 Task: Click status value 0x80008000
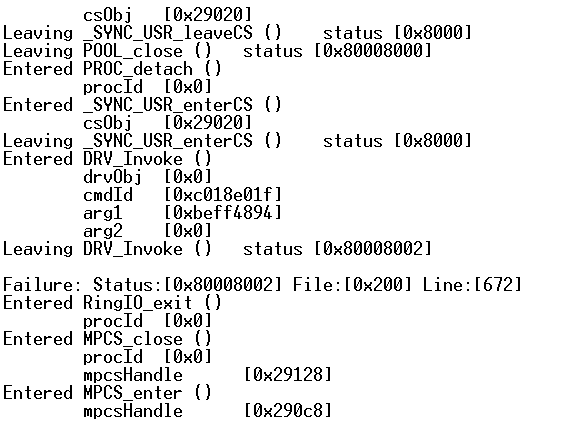pos(373,51)
